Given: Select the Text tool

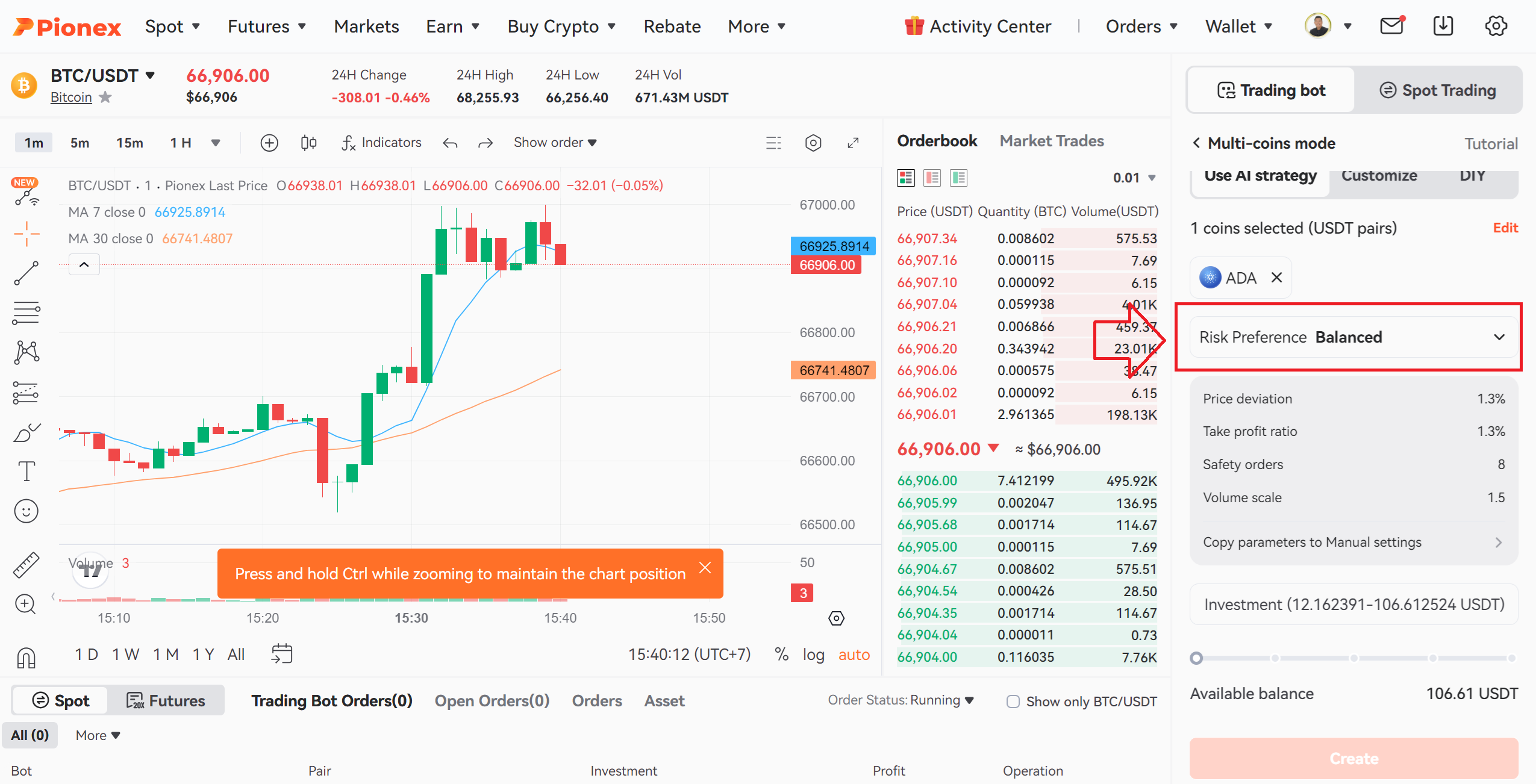Looking at the screenshot, I should 27,471.
